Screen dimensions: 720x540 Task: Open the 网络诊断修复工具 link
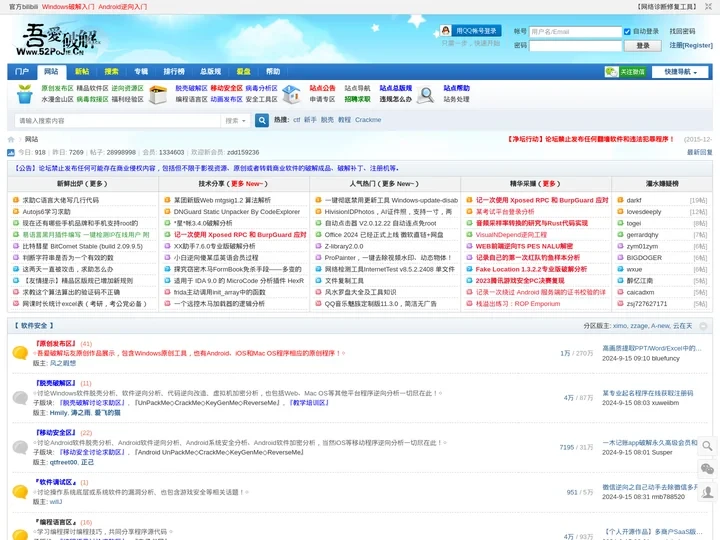[x=668, y=7]
